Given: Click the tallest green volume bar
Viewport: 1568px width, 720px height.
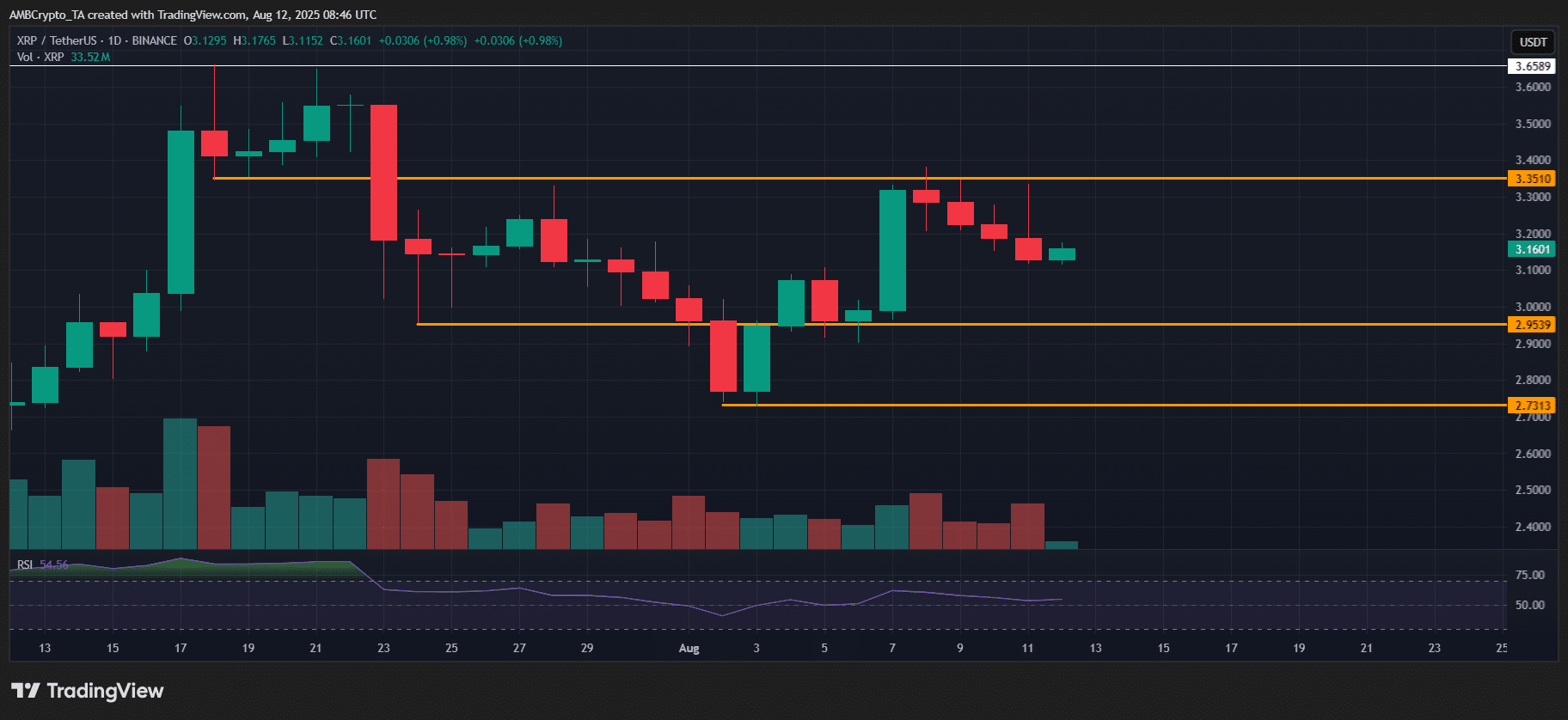Looking at the screenshot, I should (180, 484).
